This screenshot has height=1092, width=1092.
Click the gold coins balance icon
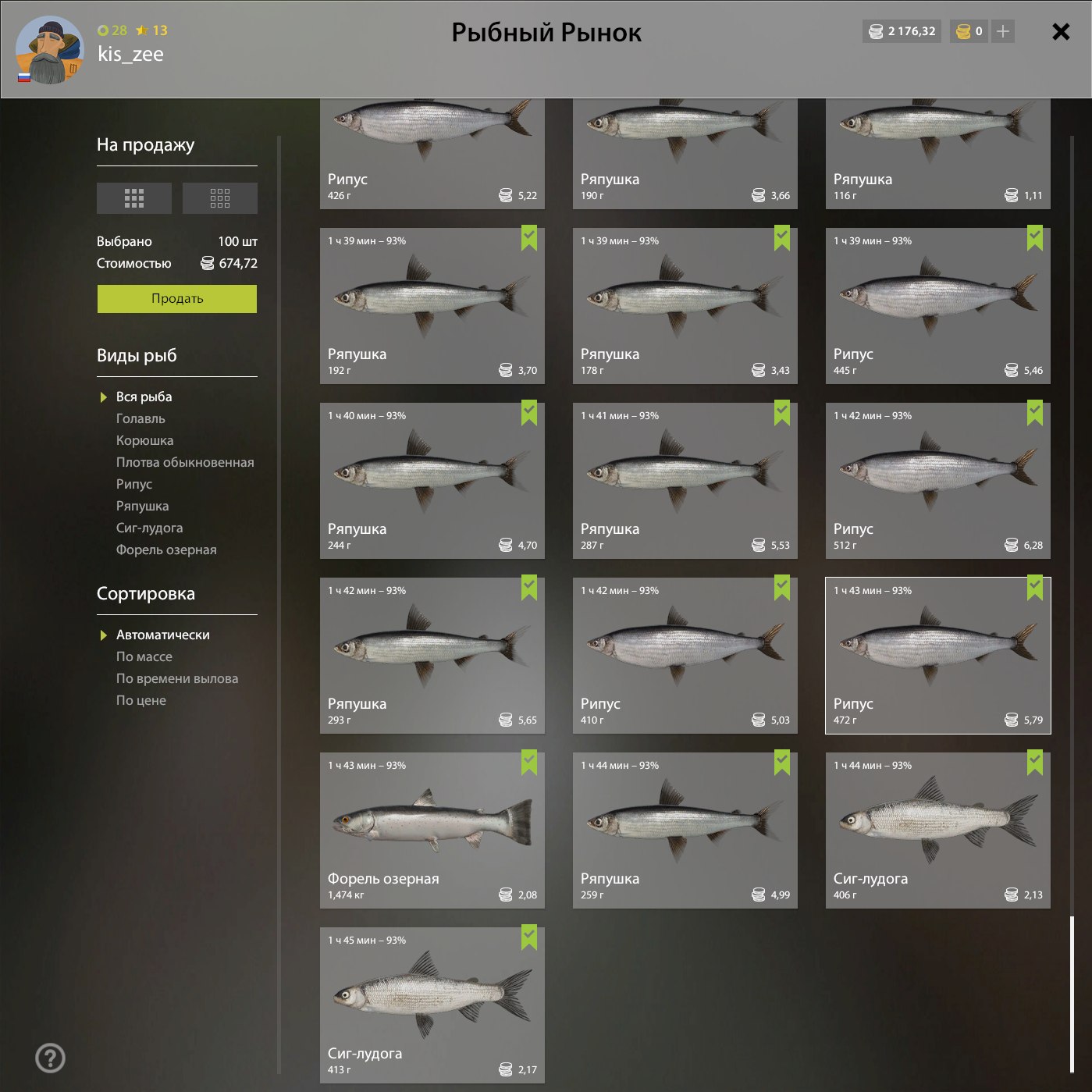[x=963, y=31]
